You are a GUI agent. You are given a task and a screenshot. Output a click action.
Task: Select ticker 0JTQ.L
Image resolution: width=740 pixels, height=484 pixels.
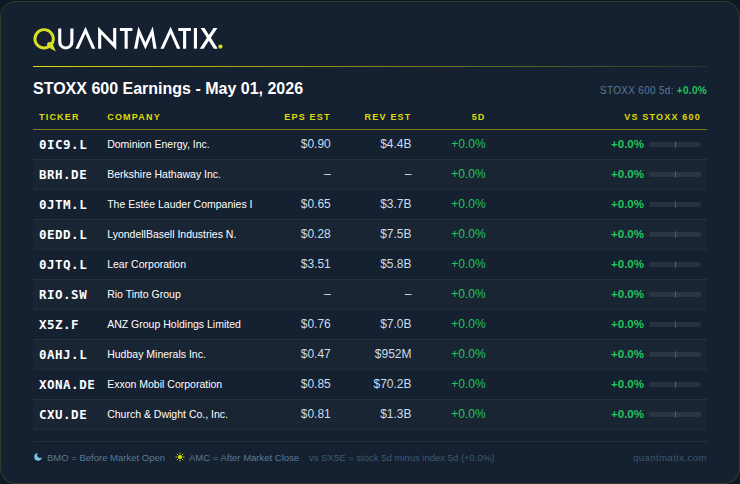(x=63, y=265)
